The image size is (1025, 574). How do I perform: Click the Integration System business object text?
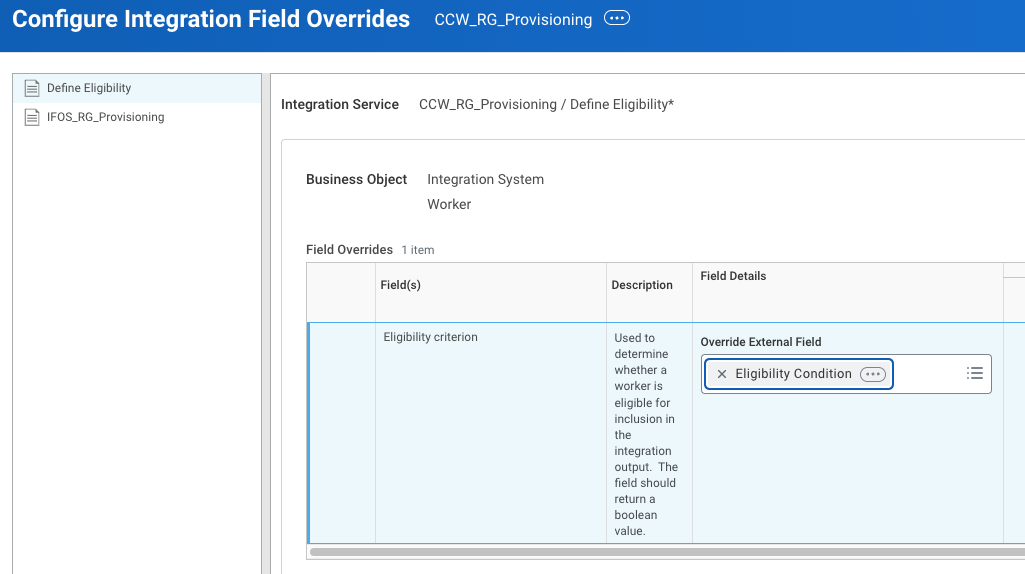tap(485, 179)
